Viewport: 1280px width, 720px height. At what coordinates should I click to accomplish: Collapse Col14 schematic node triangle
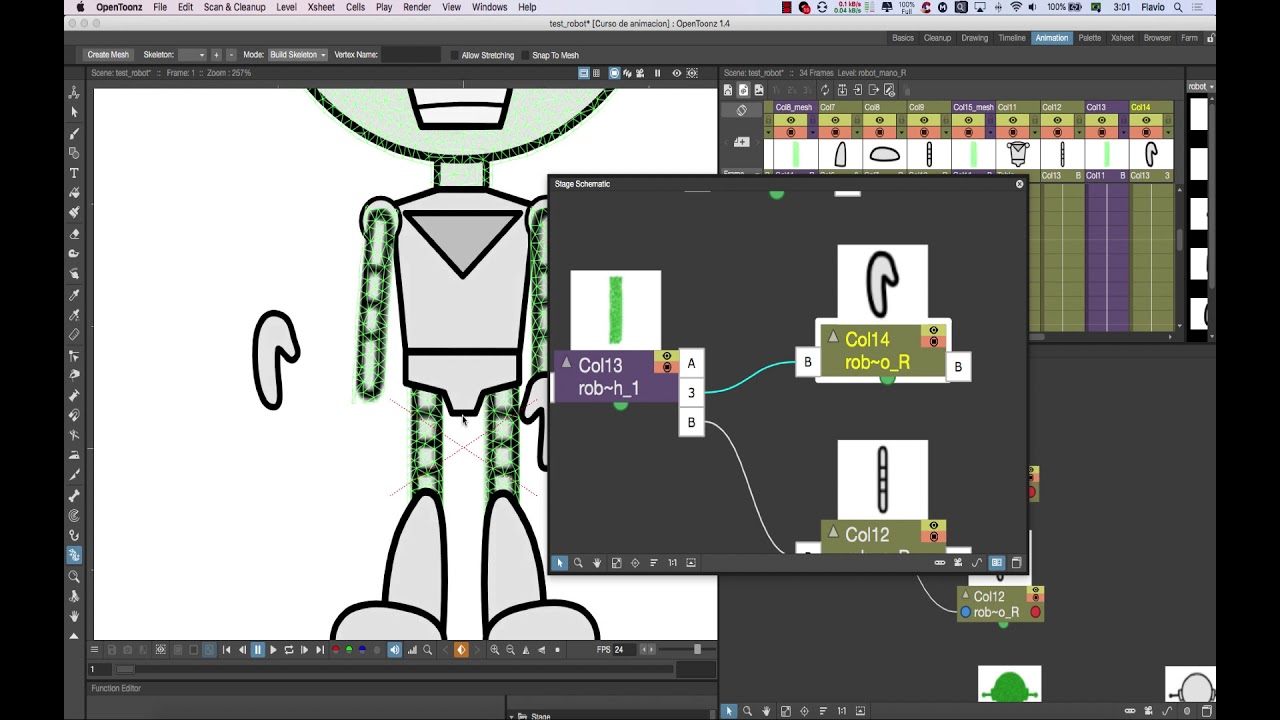pos(833,337)
